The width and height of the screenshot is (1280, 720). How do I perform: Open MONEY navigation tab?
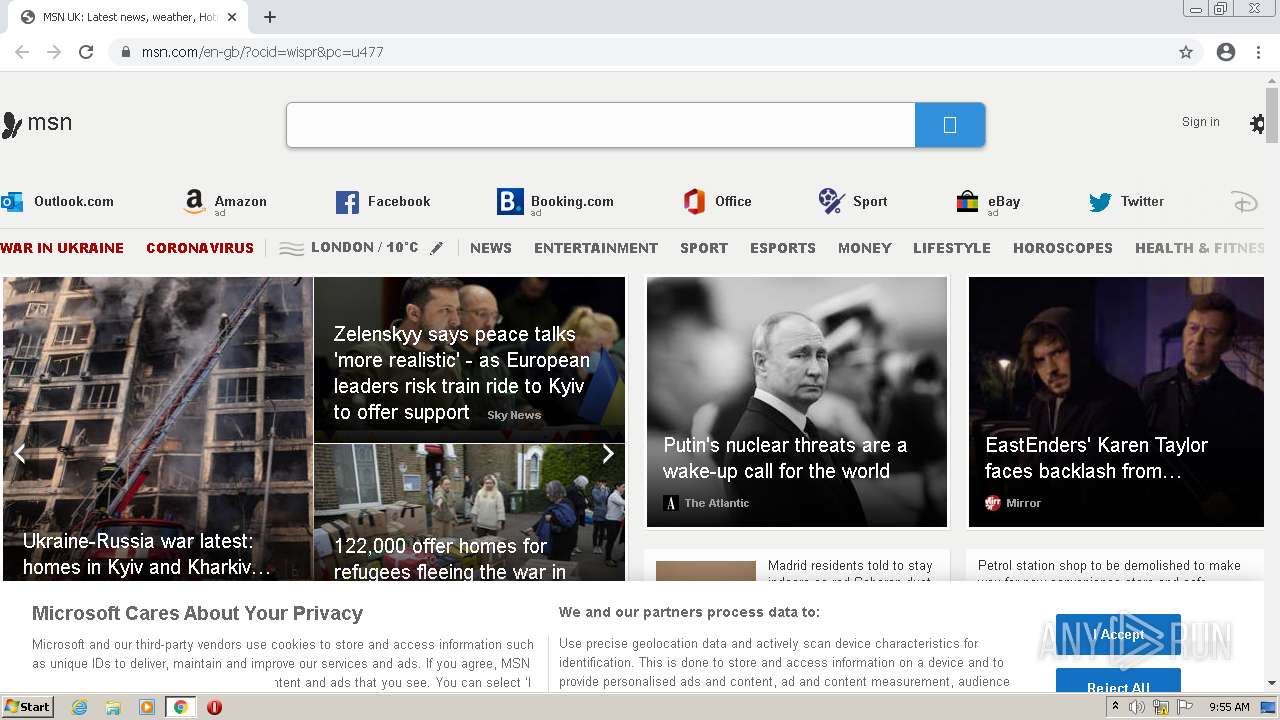pos(865,248)
